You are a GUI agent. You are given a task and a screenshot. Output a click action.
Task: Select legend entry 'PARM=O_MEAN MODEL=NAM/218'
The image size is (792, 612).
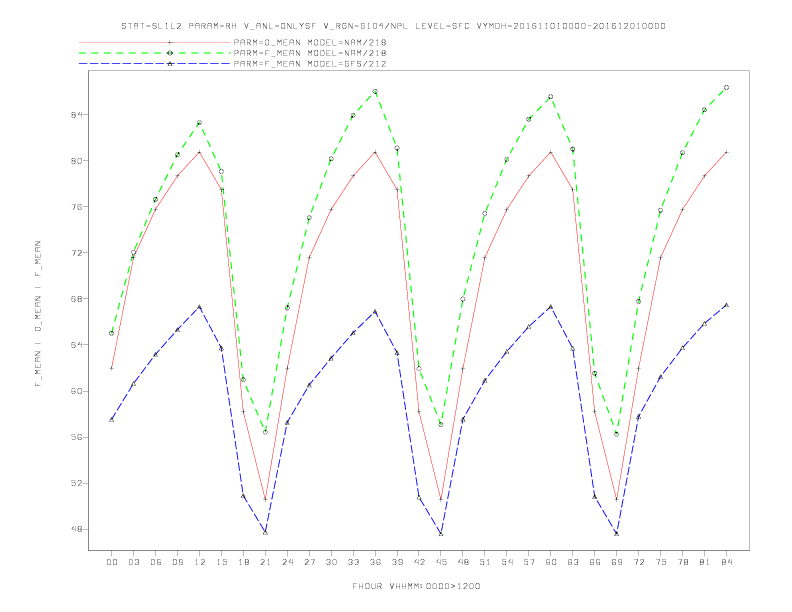tap(310, 42)
